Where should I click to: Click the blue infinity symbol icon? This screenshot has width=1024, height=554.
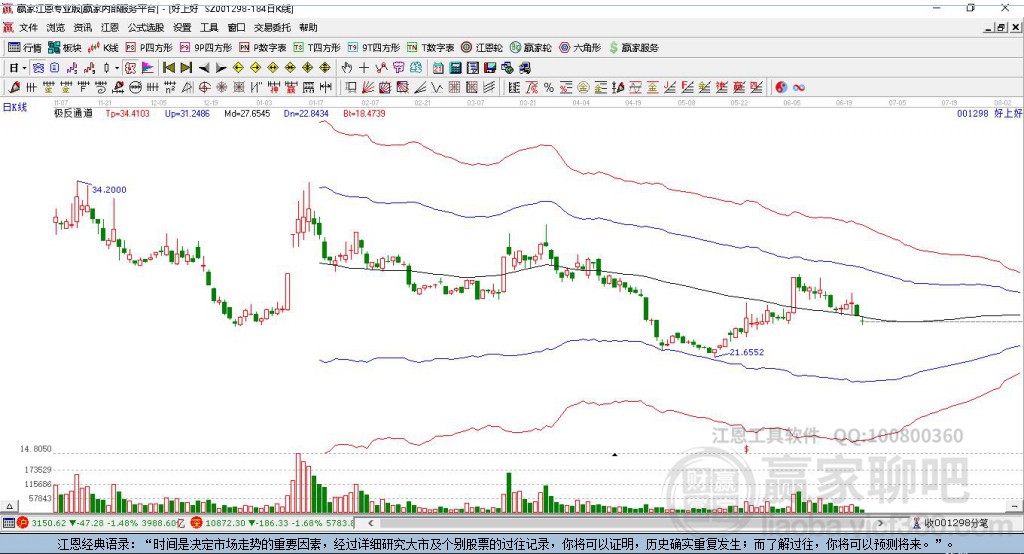click(799, 88)
